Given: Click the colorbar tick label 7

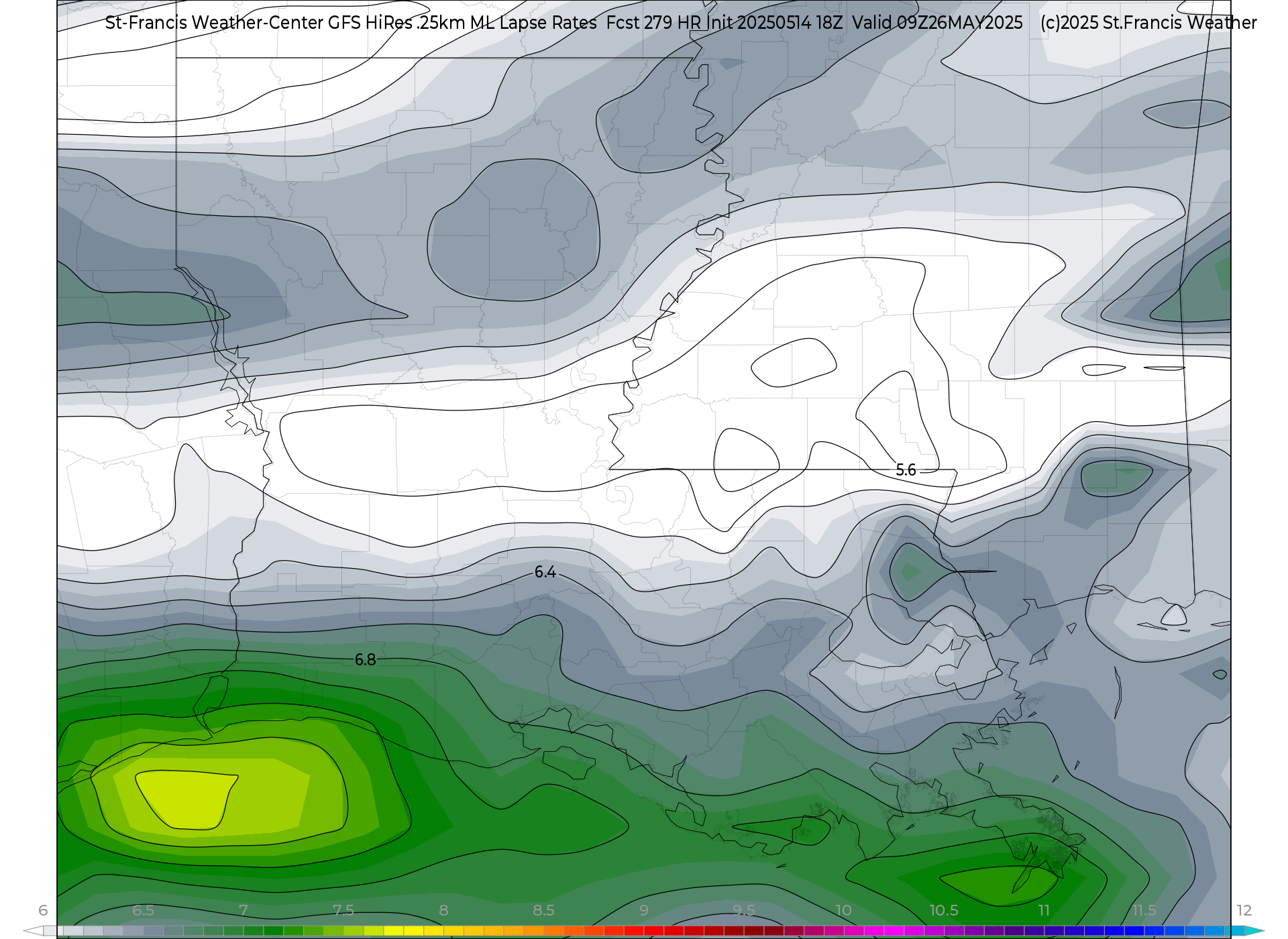Looking at the screenshot, I should 243,910.
